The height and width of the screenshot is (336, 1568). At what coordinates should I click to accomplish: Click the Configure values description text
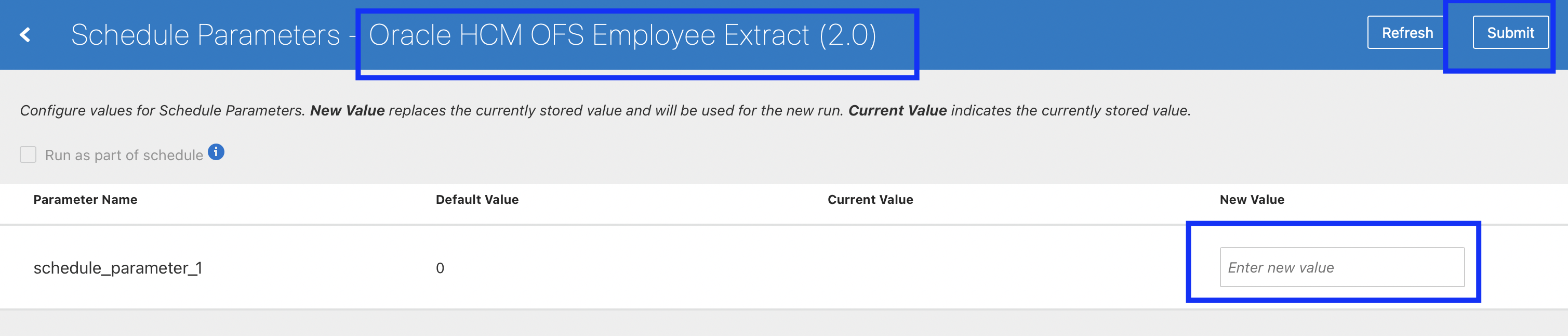click(x=161, y=110)
